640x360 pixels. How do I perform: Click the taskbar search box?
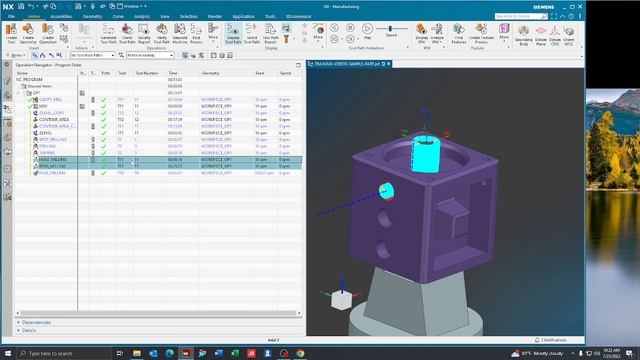(x=64, y=353)
